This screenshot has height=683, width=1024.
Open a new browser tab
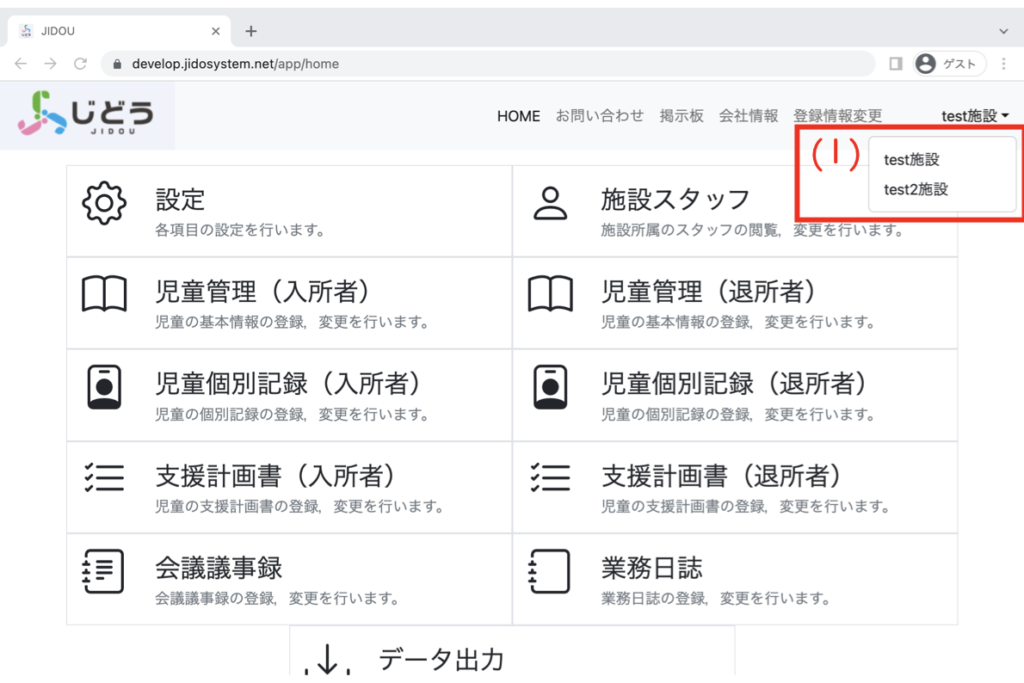[x=251, y=31]
